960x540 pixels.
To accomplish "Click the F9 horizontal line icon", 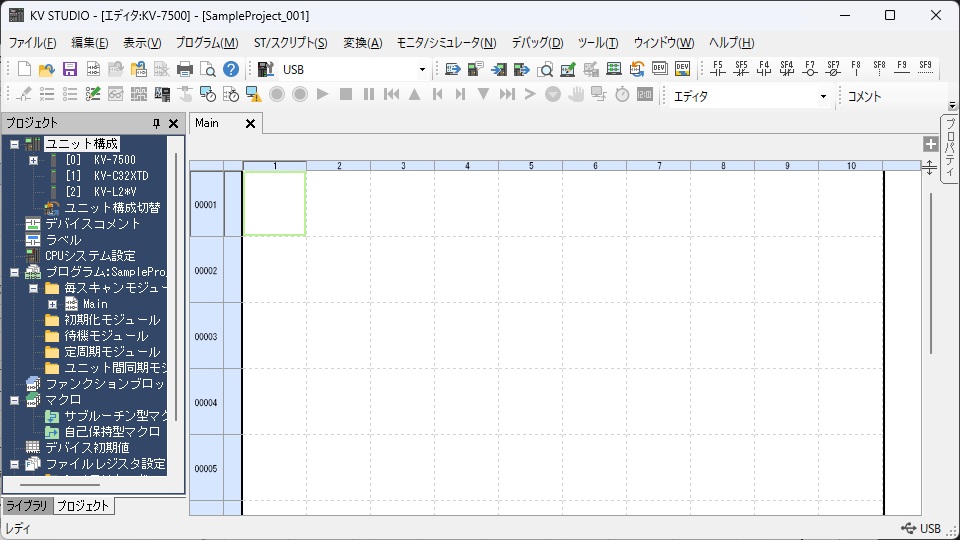I will (x=902, y=69).
